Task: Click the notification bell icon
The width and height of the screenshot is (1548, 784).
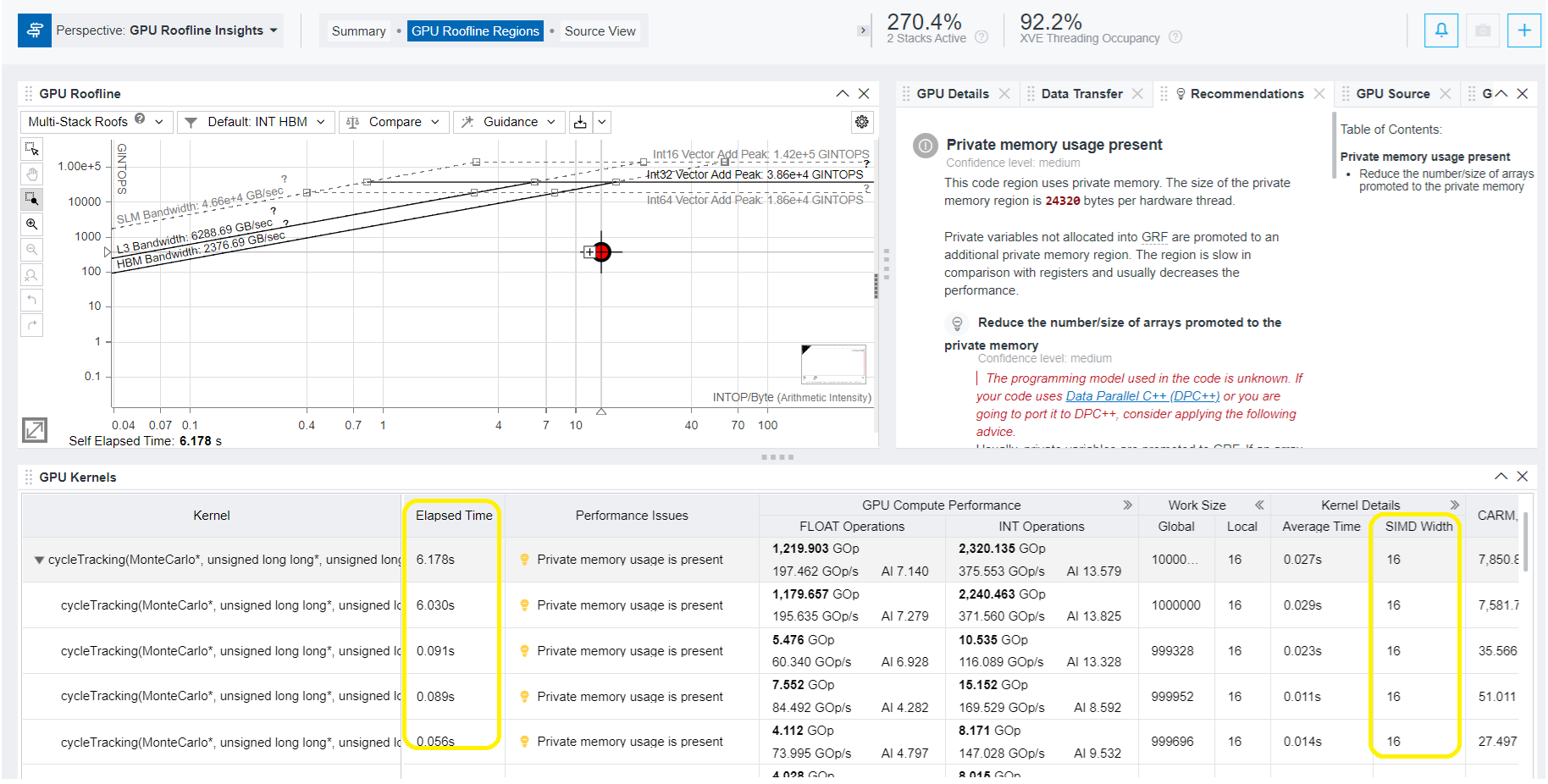Action: coord(1440,30)
